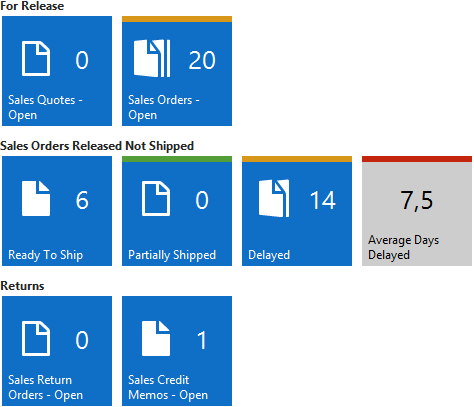Click the 7,5 average days value
The height and width of the screenshot is (407, 474).
tap(417, 201)
